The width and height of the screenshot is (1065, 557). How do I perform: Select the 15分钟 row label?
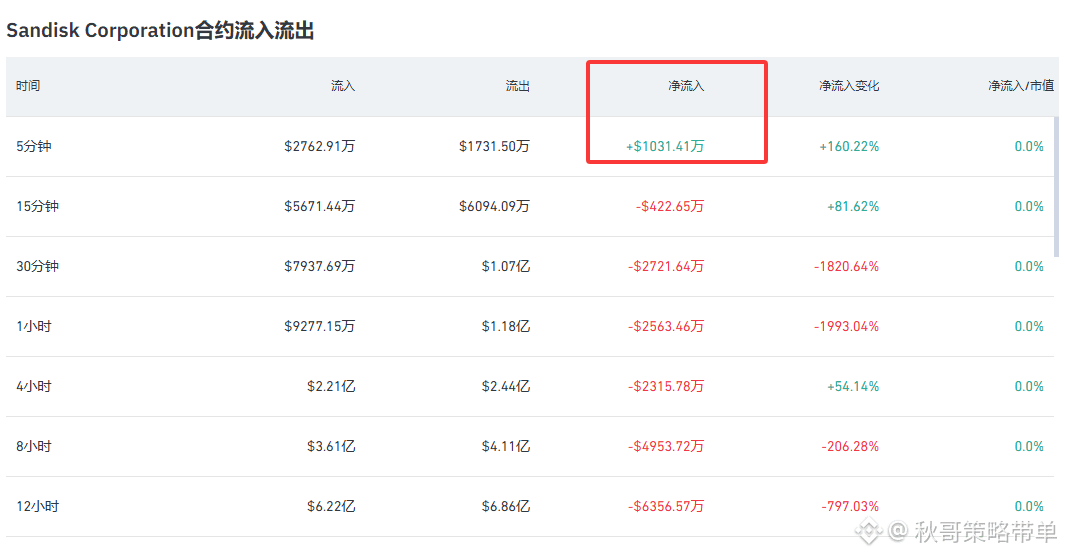click(x=37, y=206)
